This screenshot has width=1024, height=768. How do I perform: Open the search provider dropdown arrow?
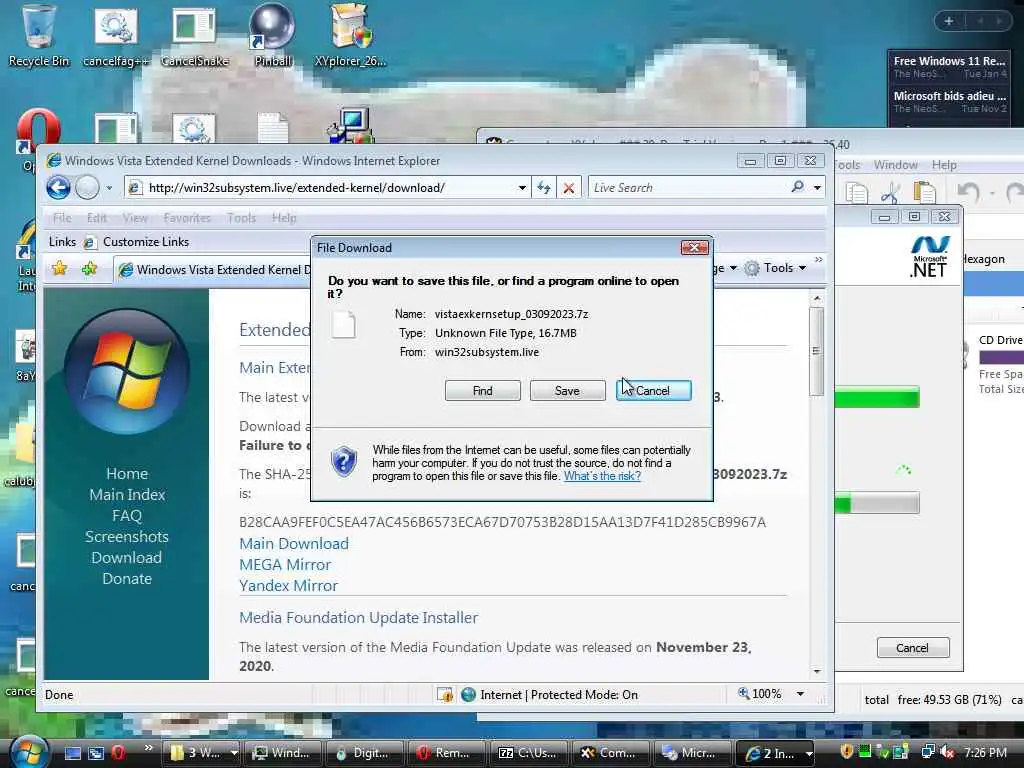pyautogui.click(x=817, y=188)
